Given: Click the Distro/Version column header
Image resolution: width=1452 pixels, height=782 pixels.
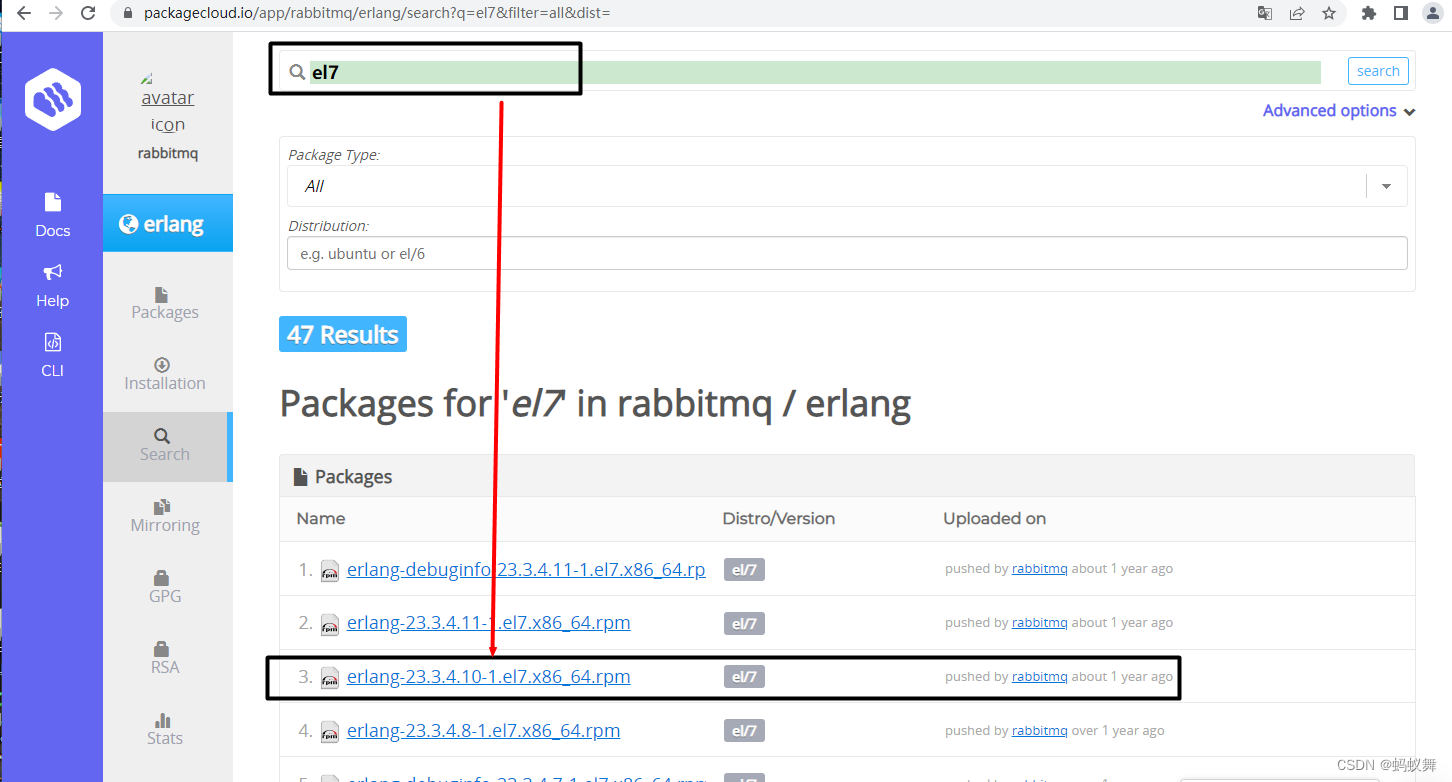Looking at the screenshot, I should pos(779,518).
